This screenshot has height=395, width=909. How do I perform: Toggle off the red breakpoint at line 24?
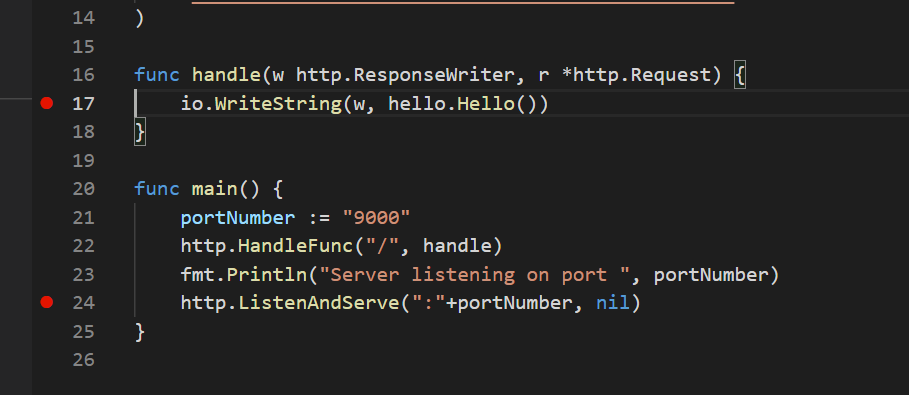47,302
